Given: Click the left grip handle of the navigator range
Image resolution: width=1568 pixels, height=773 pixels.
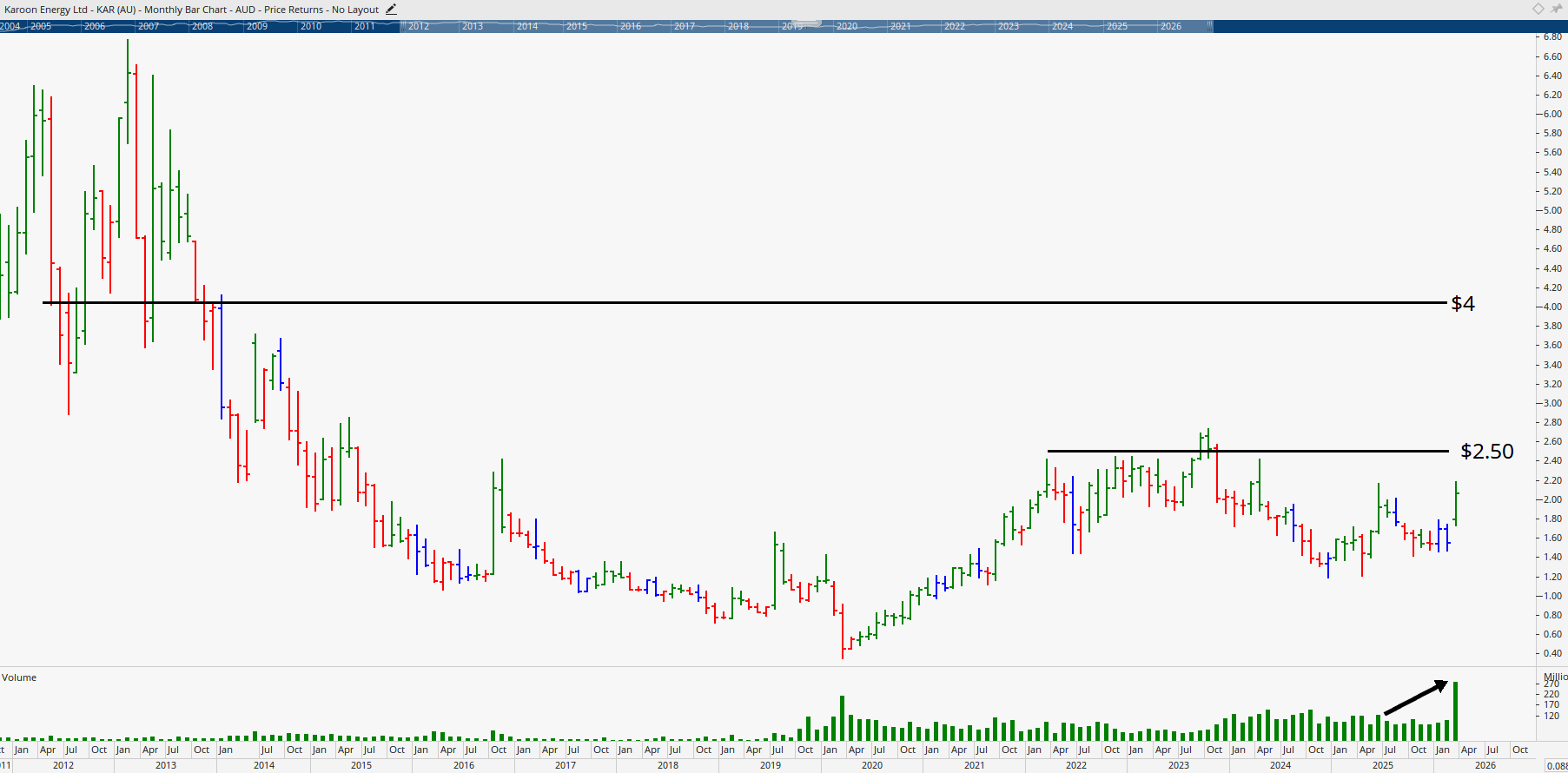Looking at the screenshot, I should click(x=402, y=26).
